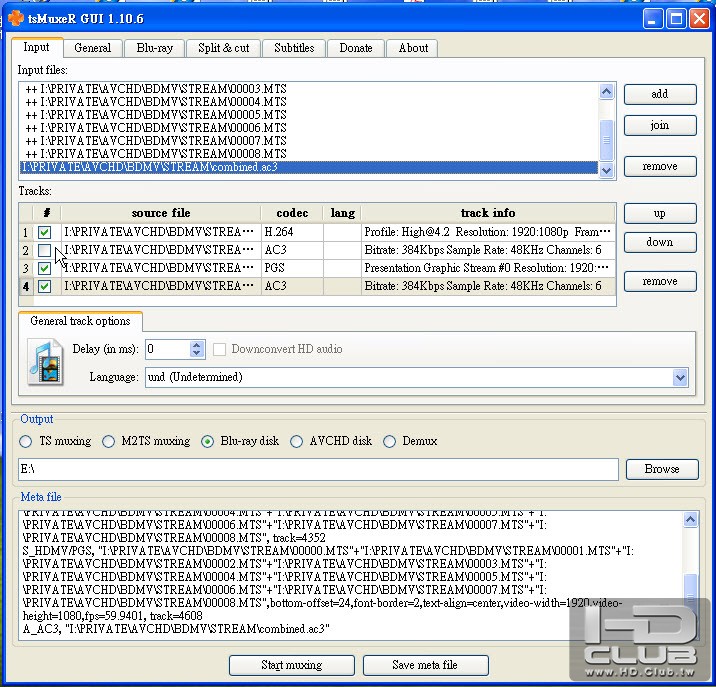
Task: Click the source file column header
Action: pyautogui.click(x=161, y=213)
